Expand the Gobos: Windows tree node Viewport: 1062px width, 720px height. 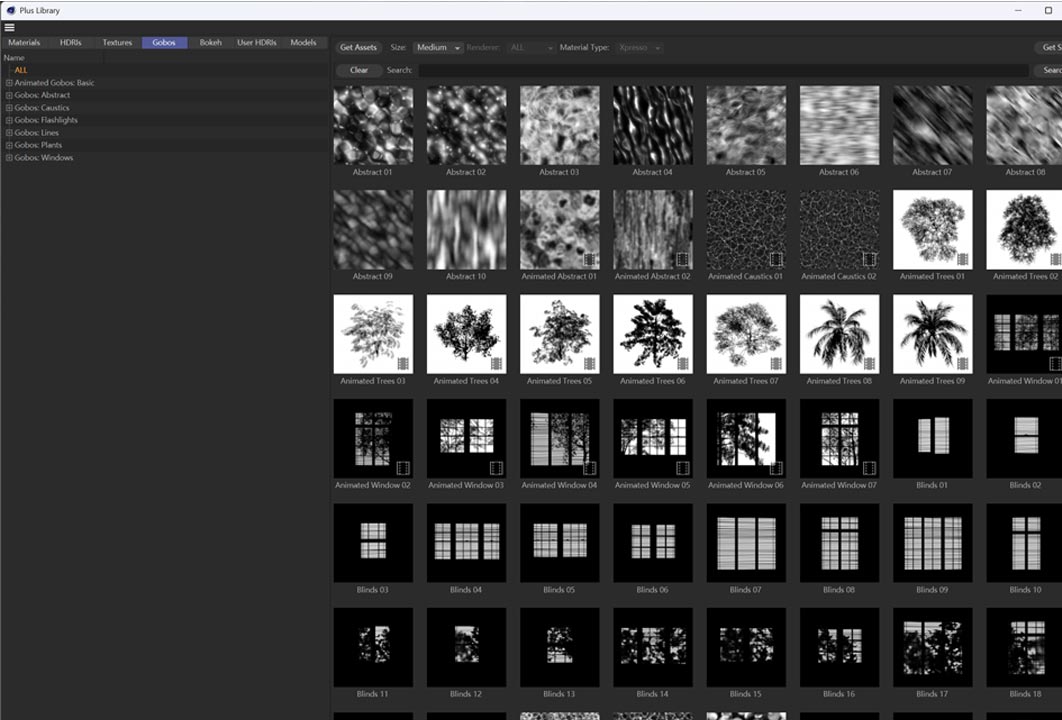pyautogui.click(x=9, y=158)
